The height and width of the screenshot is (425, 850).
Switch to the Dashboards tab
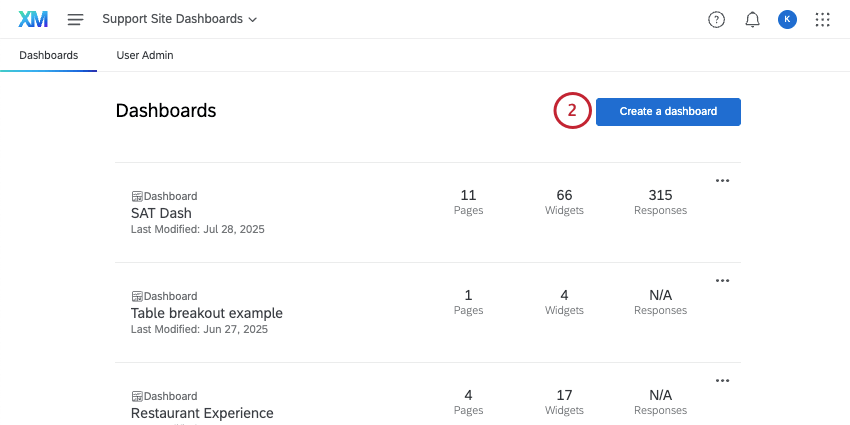pos(48,55)
